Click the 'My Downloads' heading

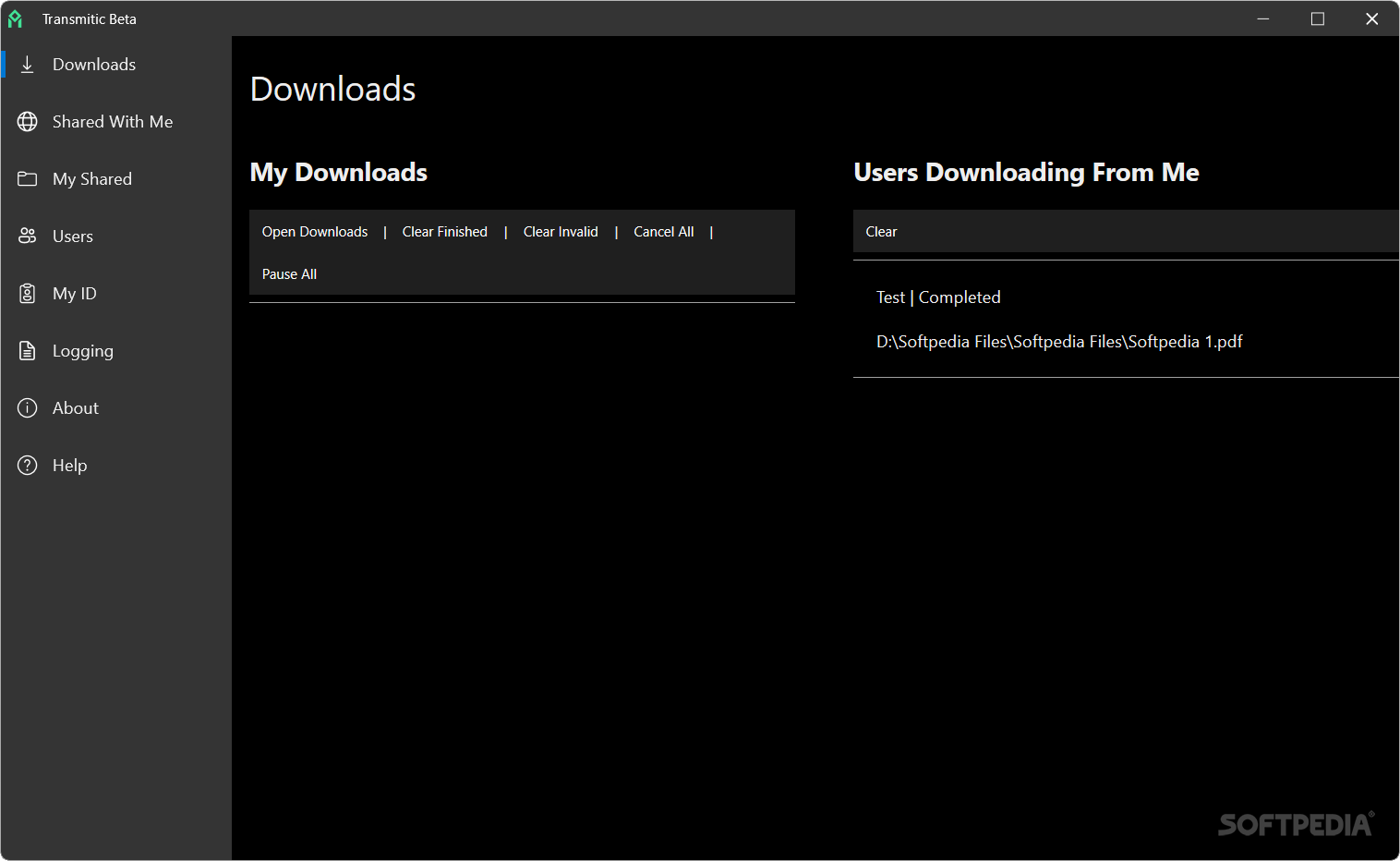point(339,173)
